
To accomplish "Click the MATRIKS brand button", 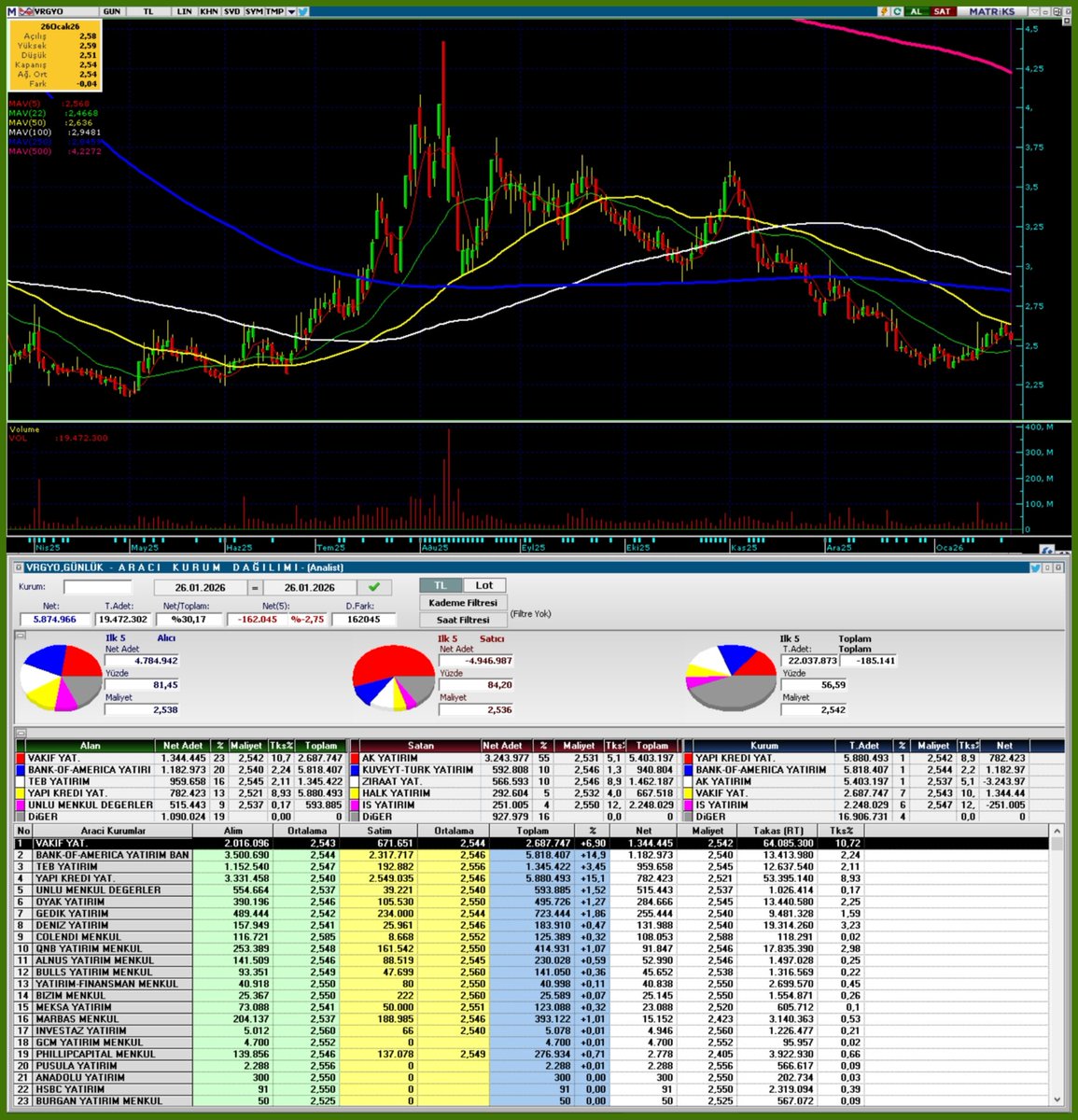I will pyautogui.click(x=990, y=11).
